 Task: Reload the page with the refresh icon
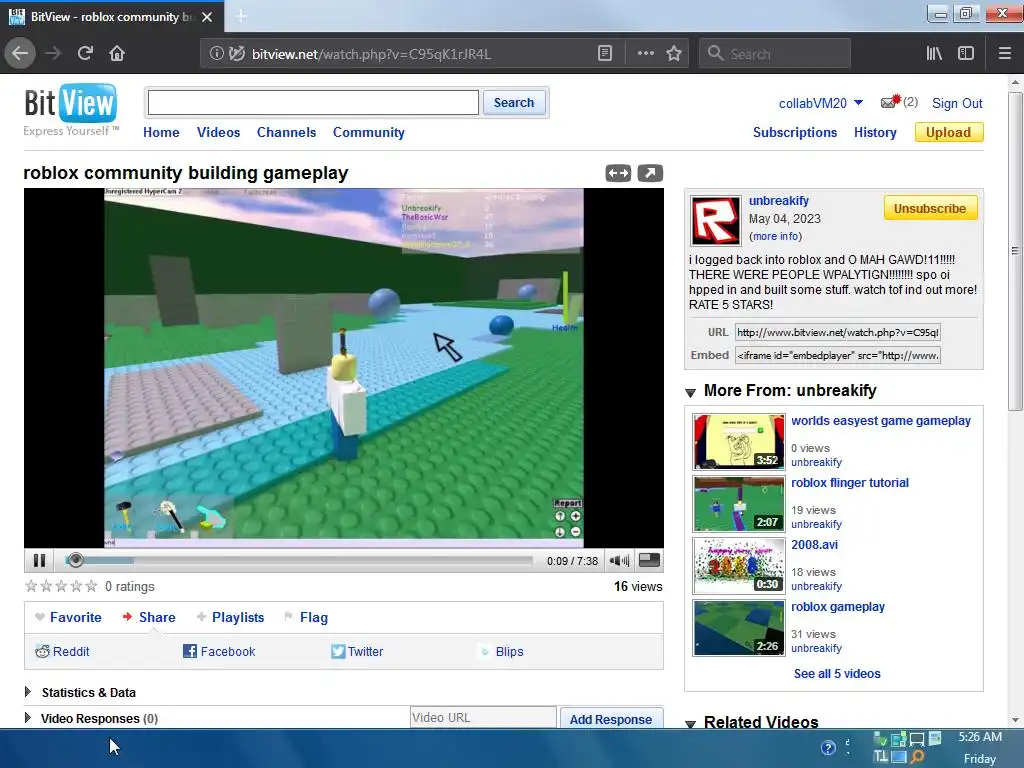(x=85, y=54)
